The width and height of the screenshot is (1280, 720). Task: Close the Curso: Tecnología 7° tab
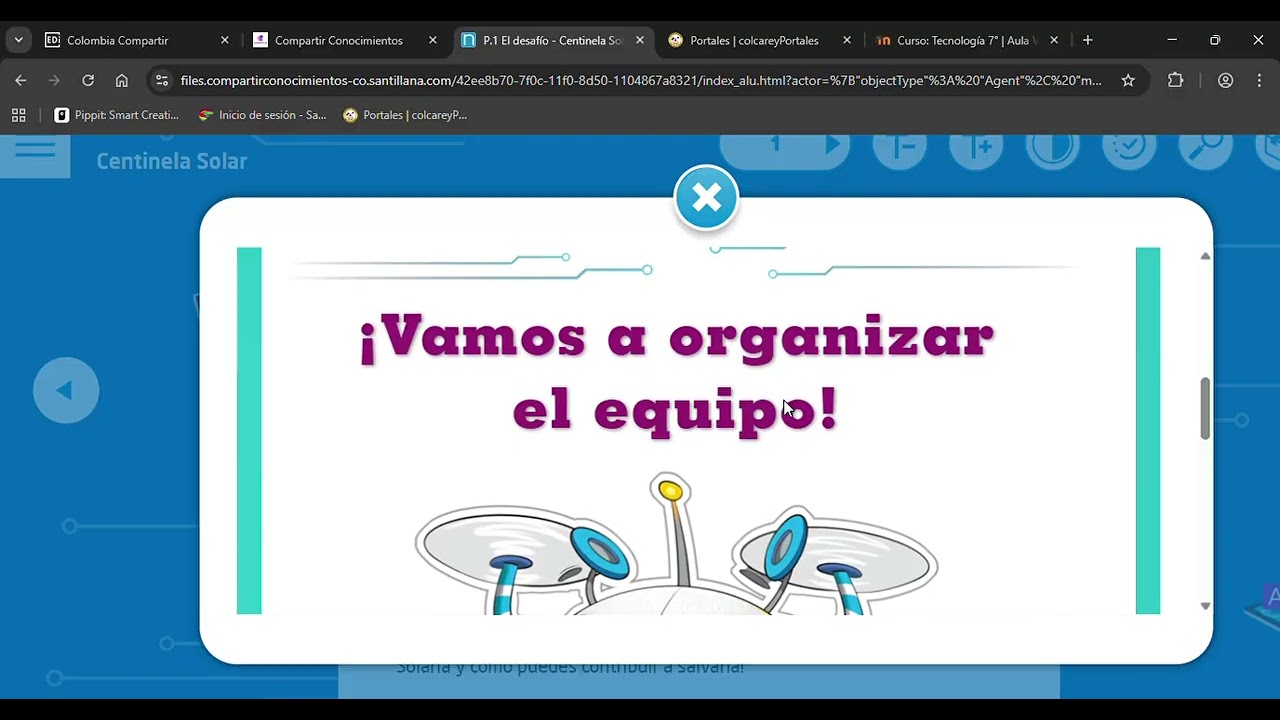pyautogui.click(x=1053, y=41)
